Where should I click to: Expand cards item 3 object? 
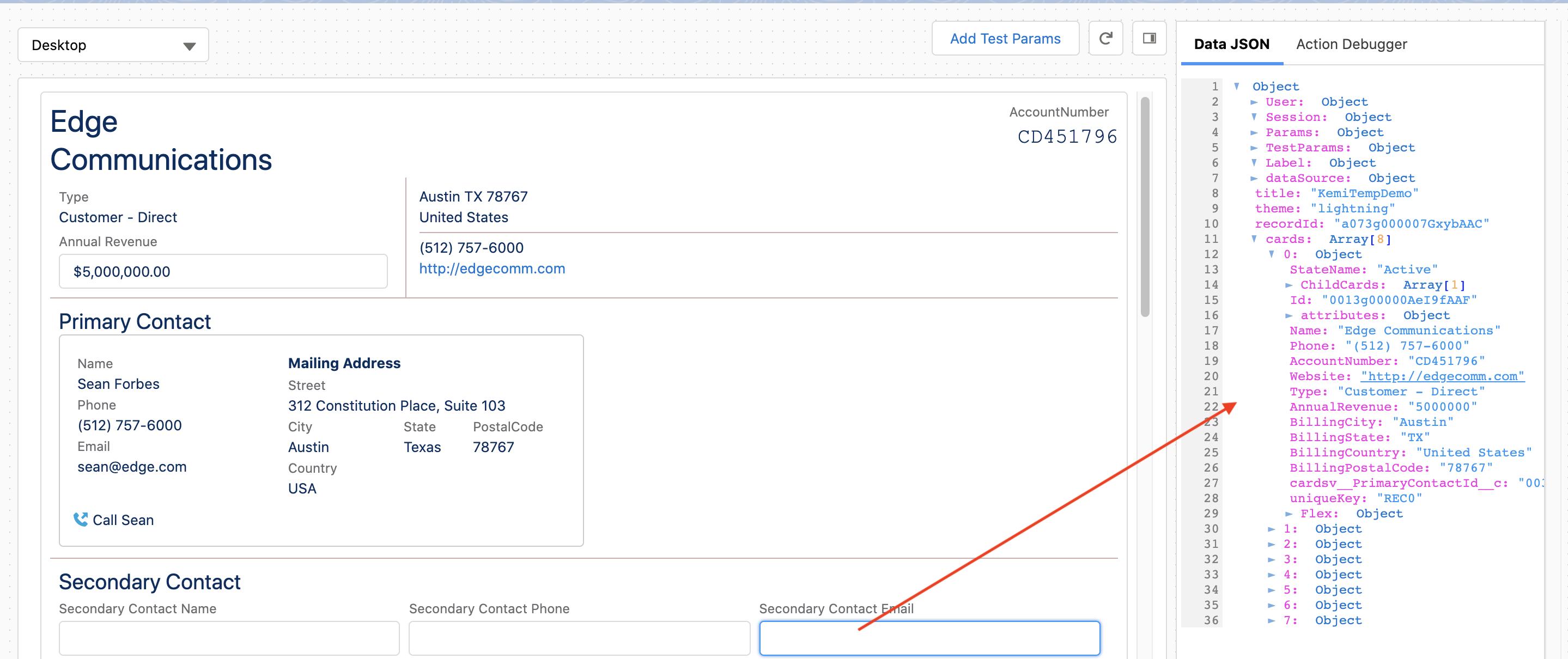tap(1272, 559)
